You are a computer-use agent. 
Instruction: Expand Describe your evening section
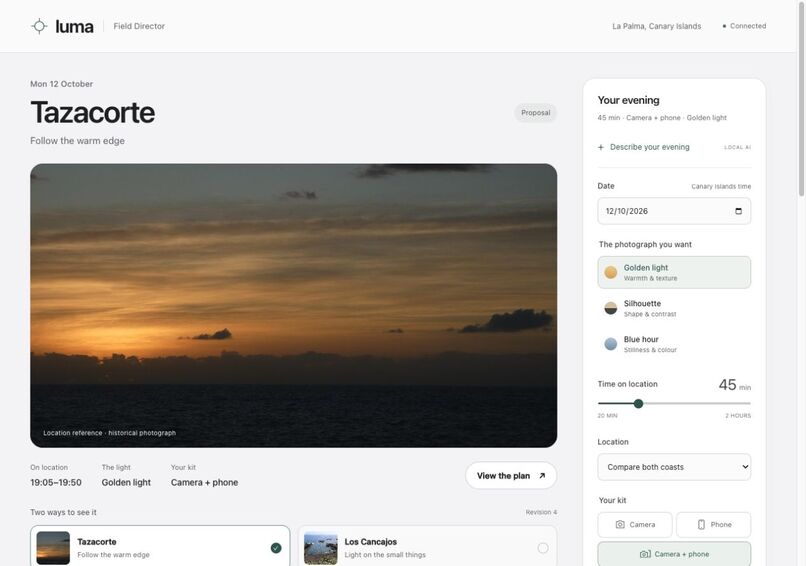pyautogui.click(x=674, y=148)
